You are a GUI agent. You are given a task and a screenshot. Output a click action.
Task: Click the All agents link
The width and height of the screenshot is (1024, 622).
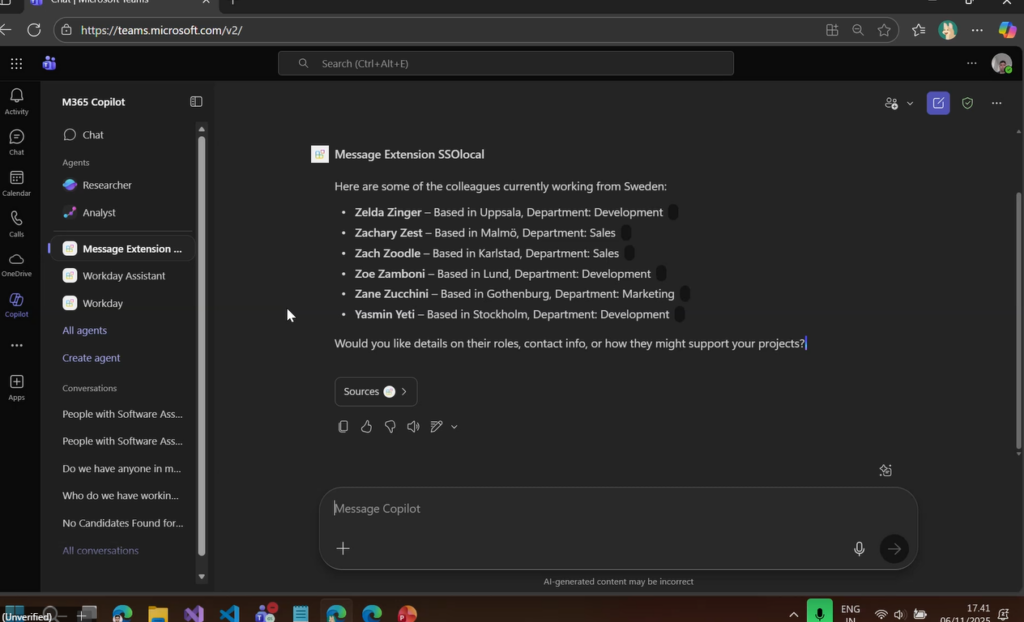tap(84, 331)
